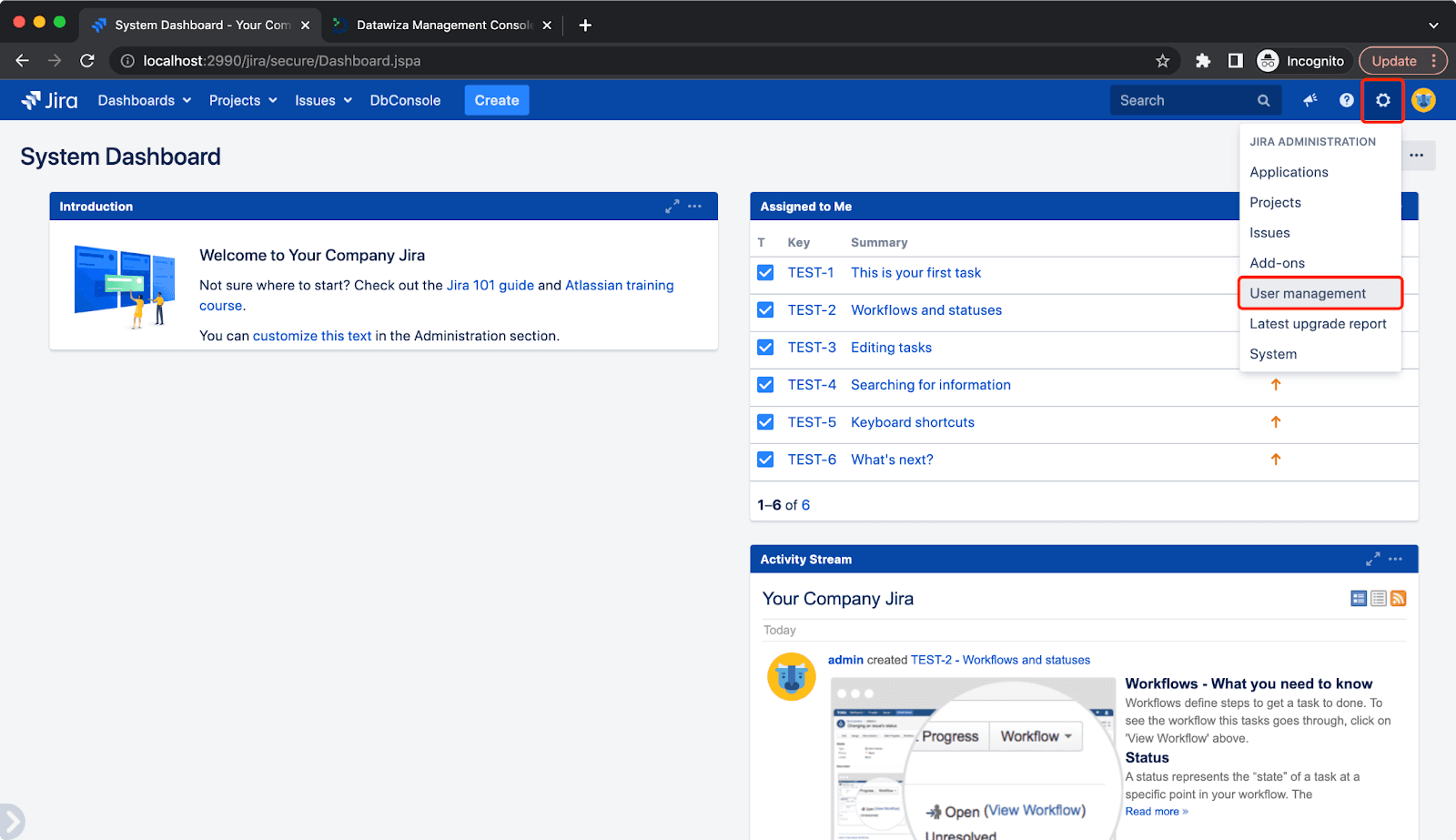Open 'Keyboard shortcuts' issue summary

913,422
